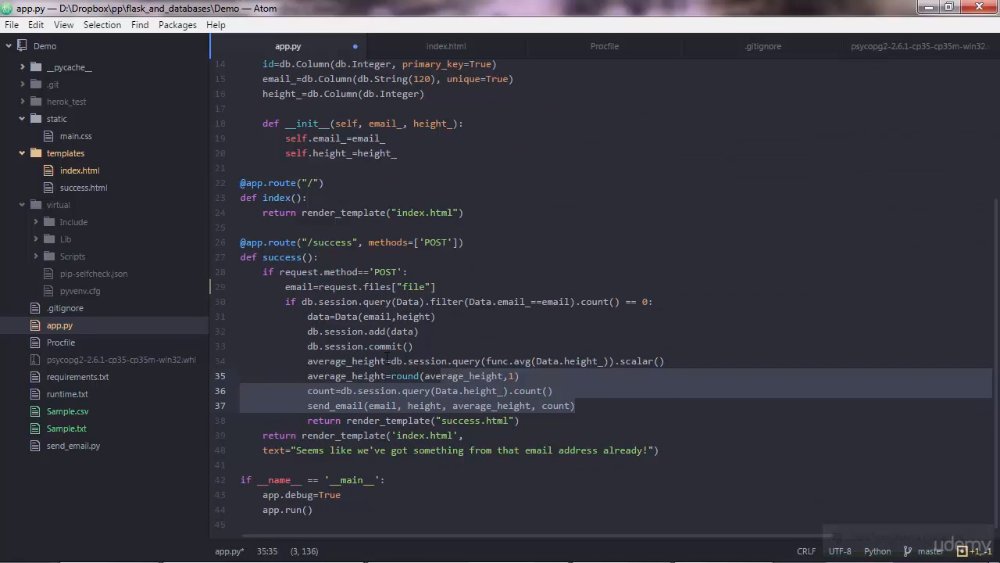Image resolution: width=1000 pixels, height=563 pixels.
Task: Click the modified dot on app.py tab
Action: click(355, 47)
